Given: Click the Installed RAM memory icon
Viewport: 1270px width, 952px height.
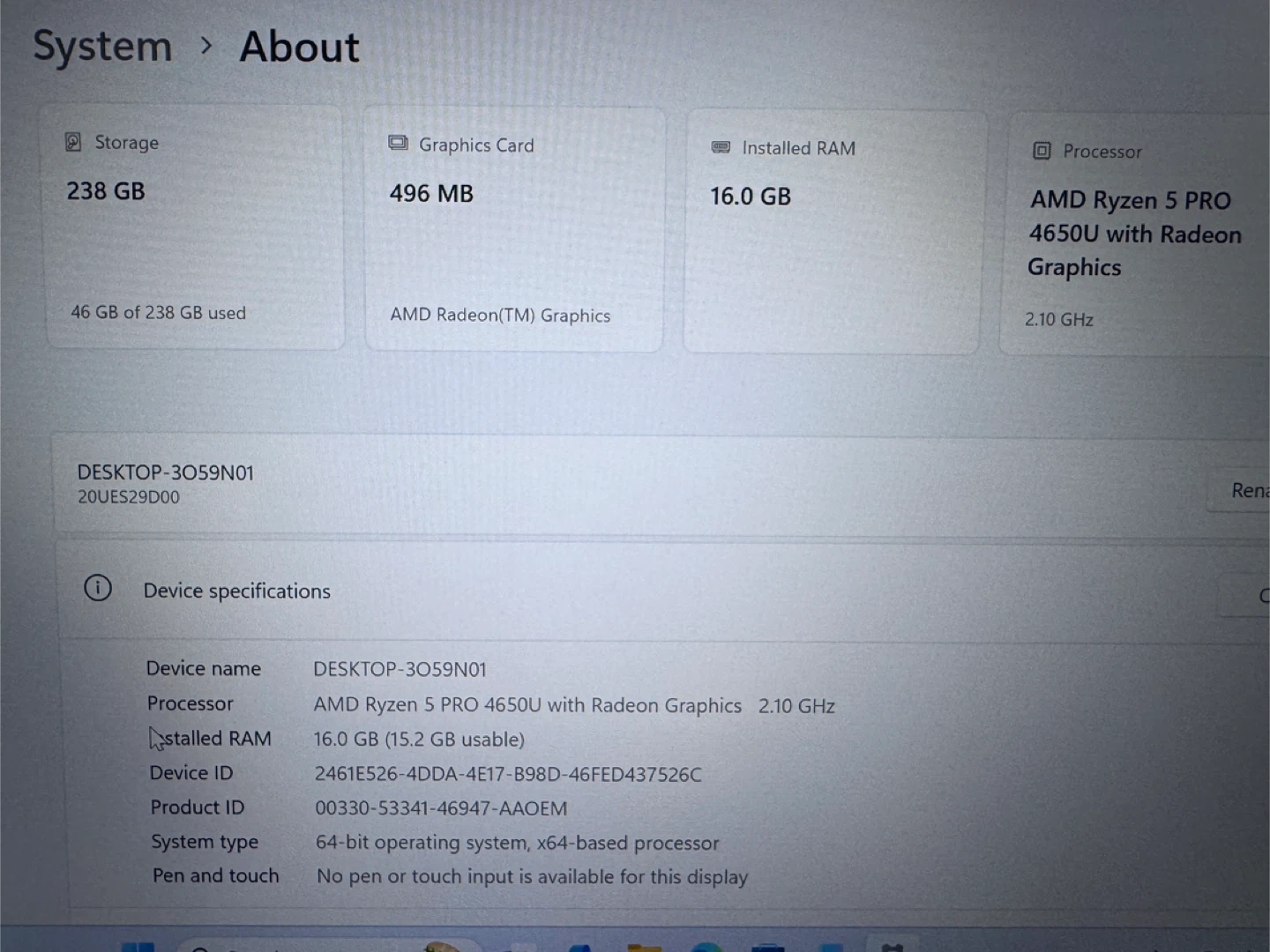Looking at the screenshot, I should click(x=721, y=147).
